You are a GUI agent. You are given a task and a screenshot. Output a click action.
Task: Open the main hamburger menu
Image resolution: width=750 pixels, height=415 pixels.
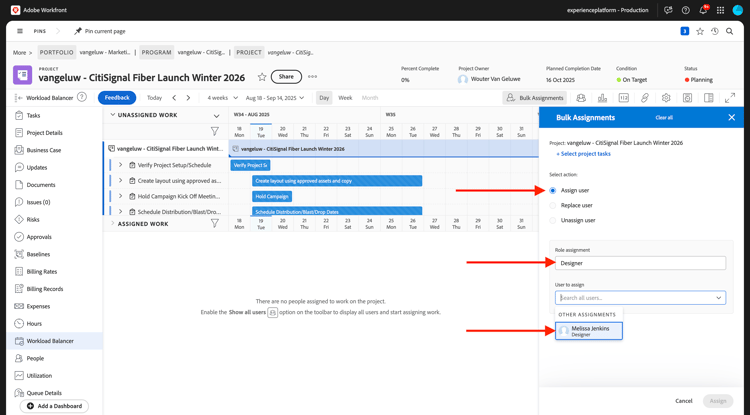click(x=20, y=31)
